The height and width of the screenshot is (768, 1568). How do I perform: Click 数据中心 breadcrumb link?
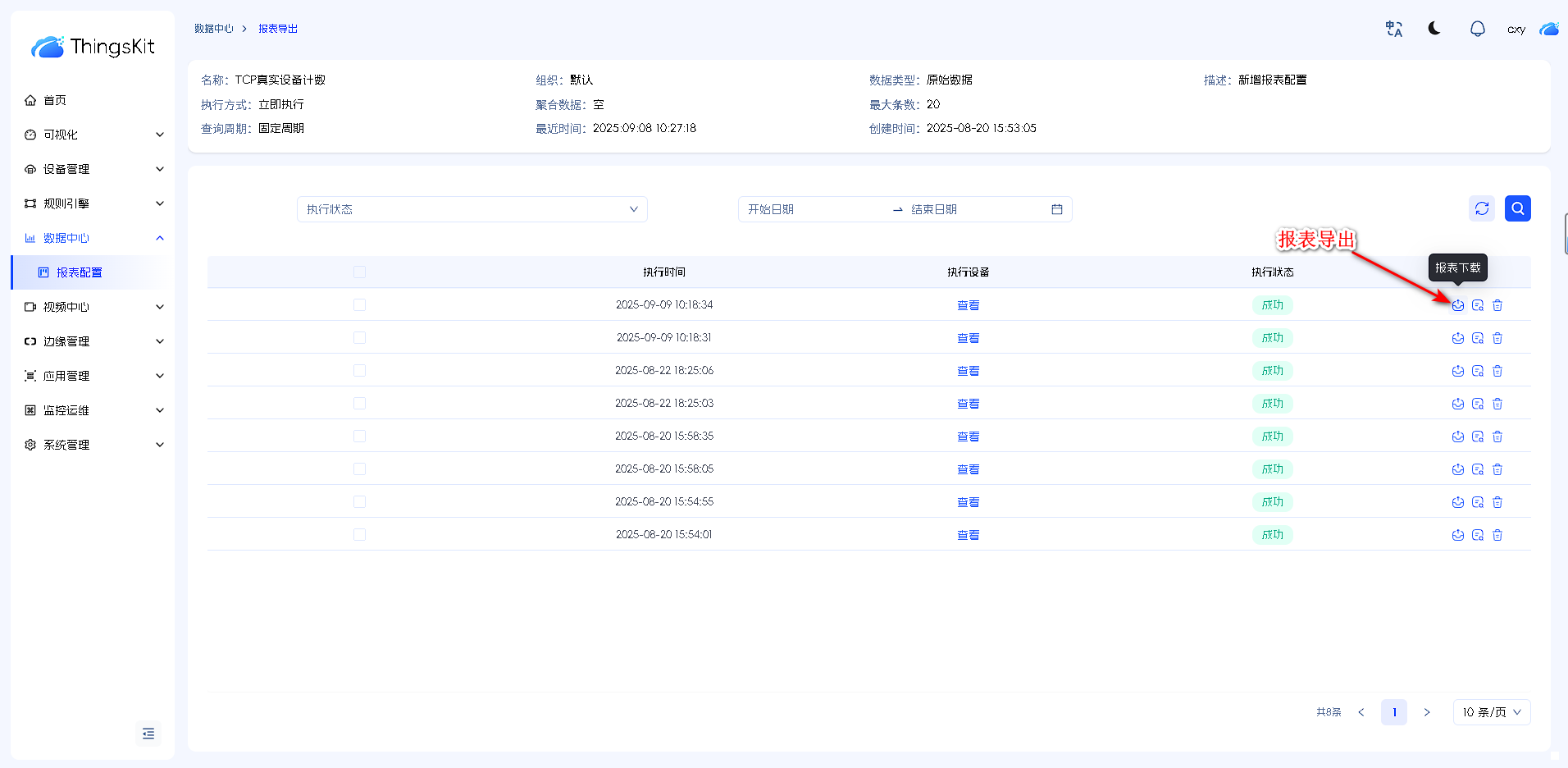[213, 29]
